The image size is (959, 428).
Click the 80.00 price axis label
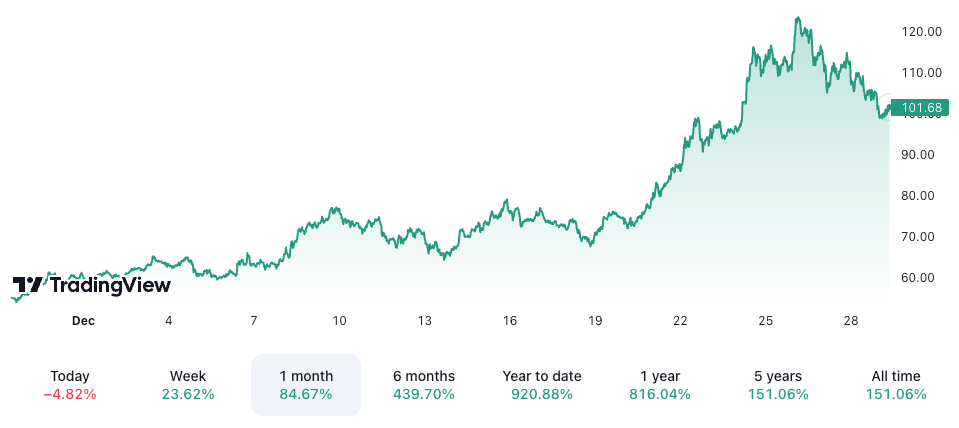922,195
